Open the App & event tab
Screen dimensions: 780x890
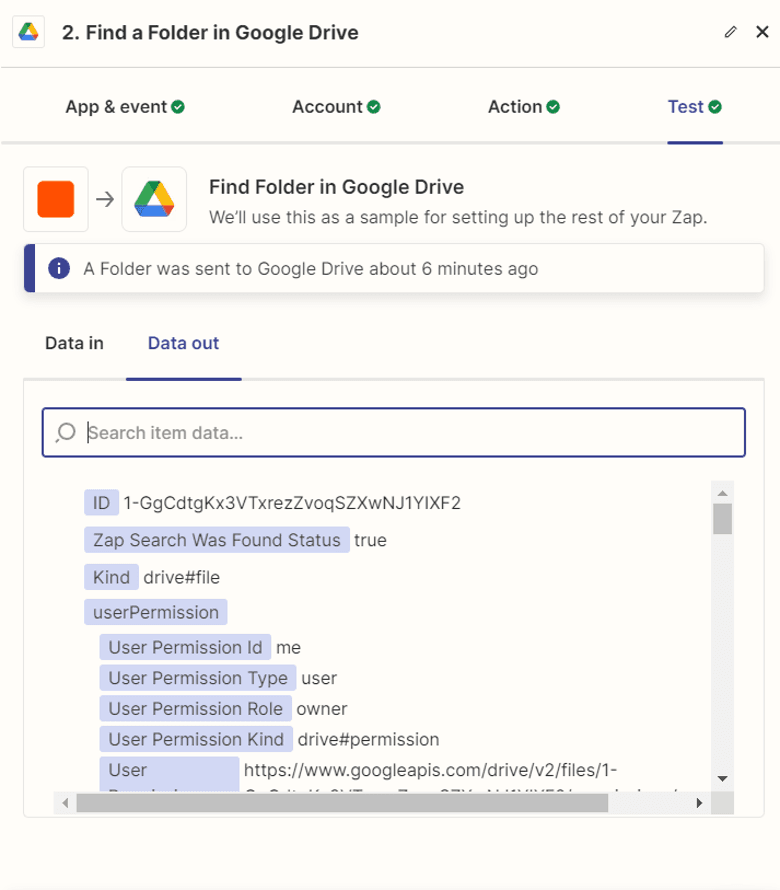click(125, 107)
